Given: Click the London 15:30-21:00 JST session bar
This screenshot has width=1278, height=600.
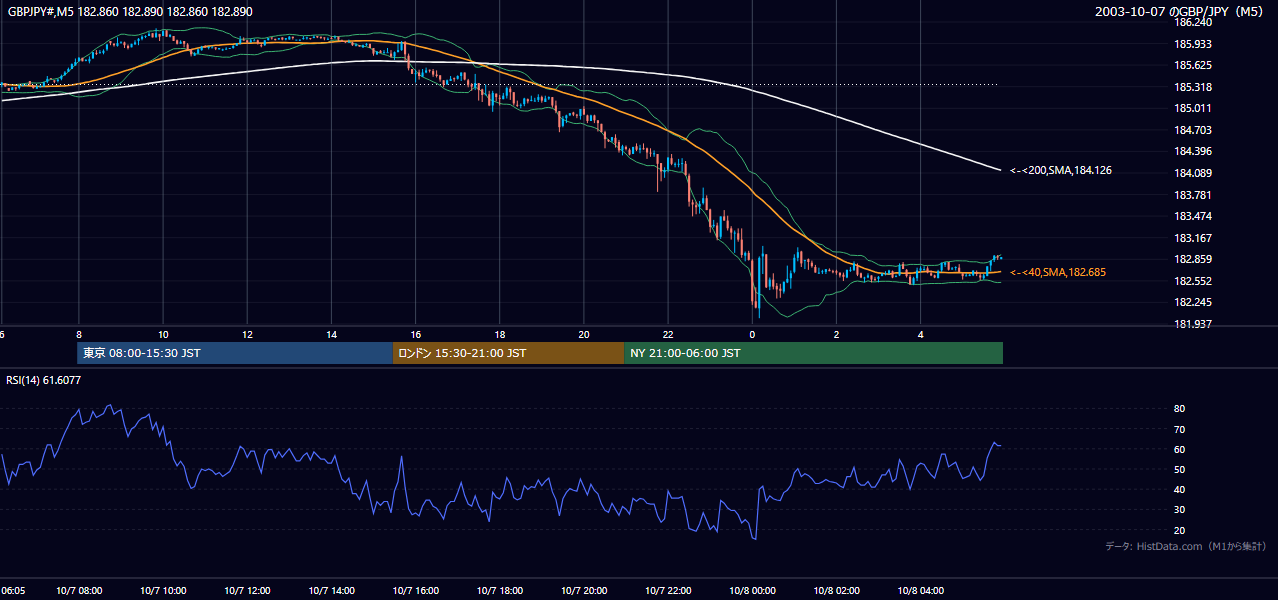Looking at the screenshot, I should point(508,353).
